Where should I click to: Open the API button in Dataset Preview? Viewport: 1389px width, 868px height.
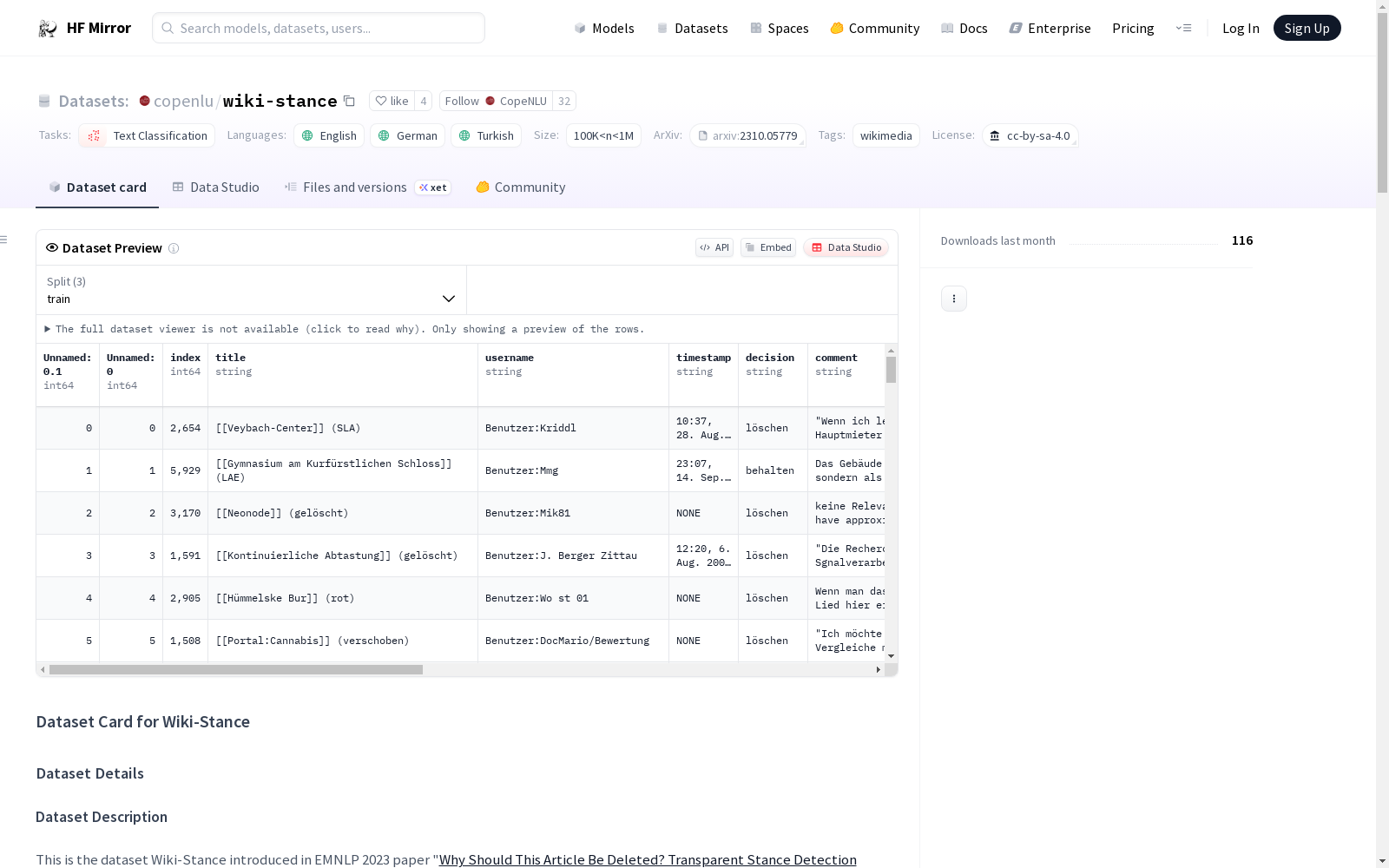pos(714,247)
